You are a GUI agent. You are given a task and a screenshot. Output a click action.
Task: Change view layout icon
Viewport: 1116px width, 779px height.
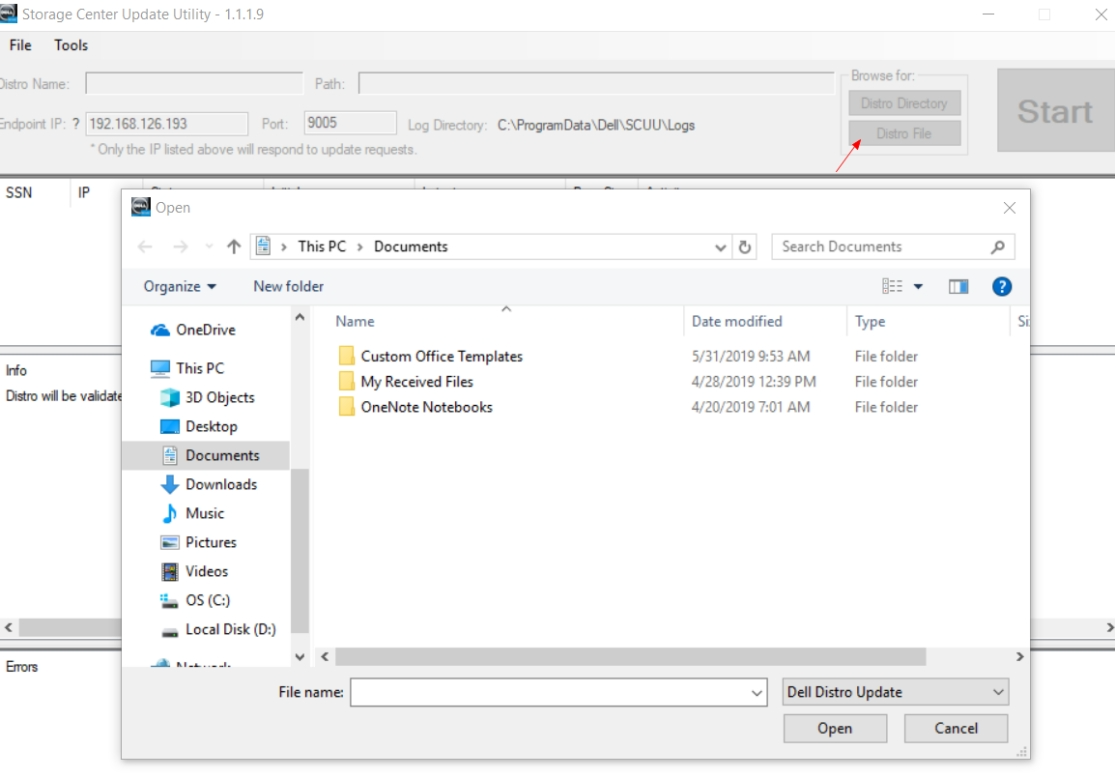click(x=892, y=287)
